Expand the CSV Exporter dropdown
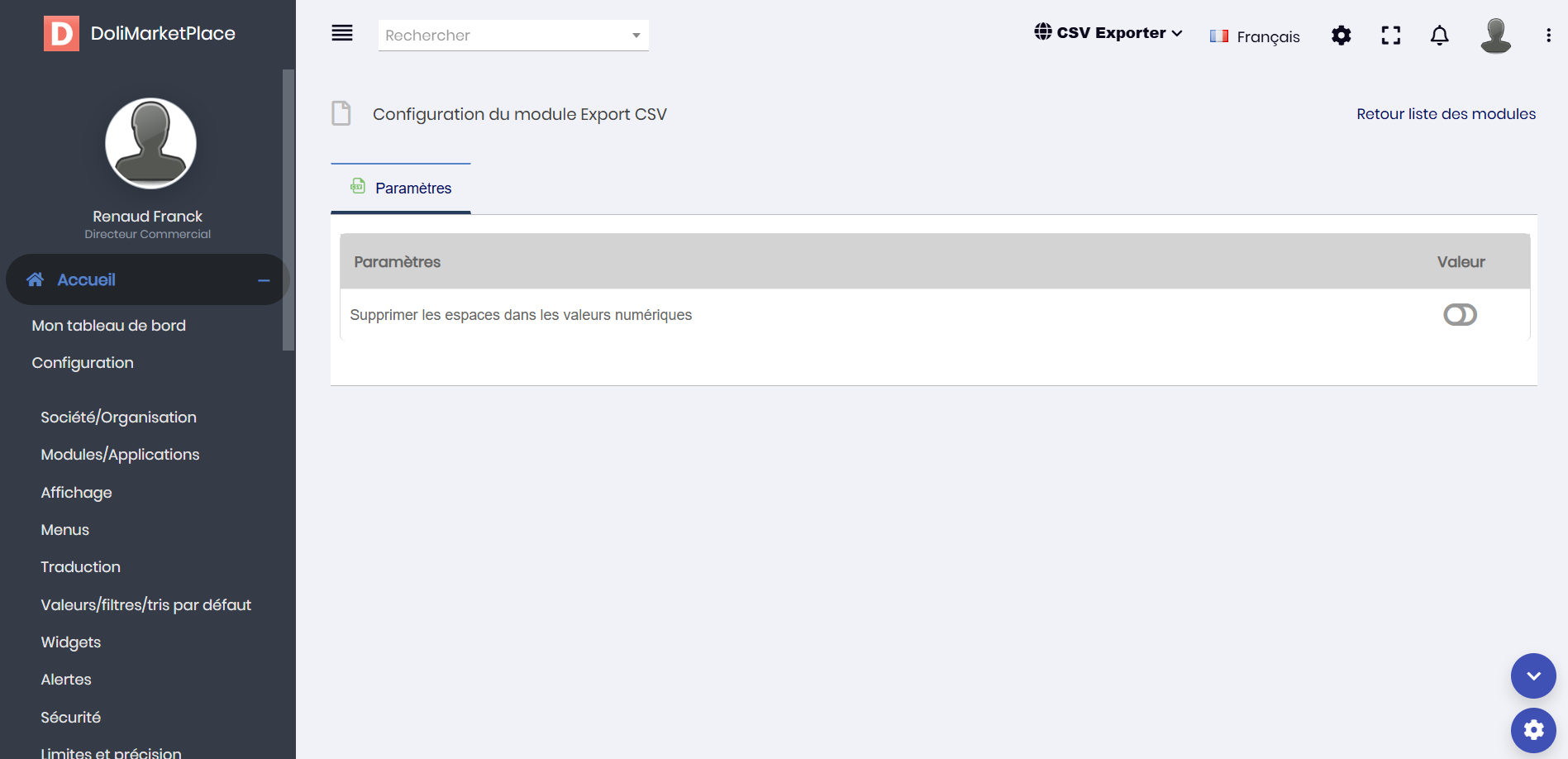 [1108, 33]
